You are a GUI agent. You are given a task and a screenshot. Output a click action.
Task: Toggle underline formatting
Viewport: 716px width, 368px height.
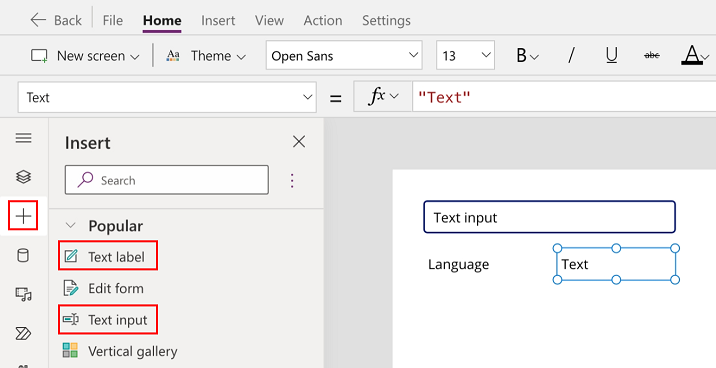pos(611,56)
